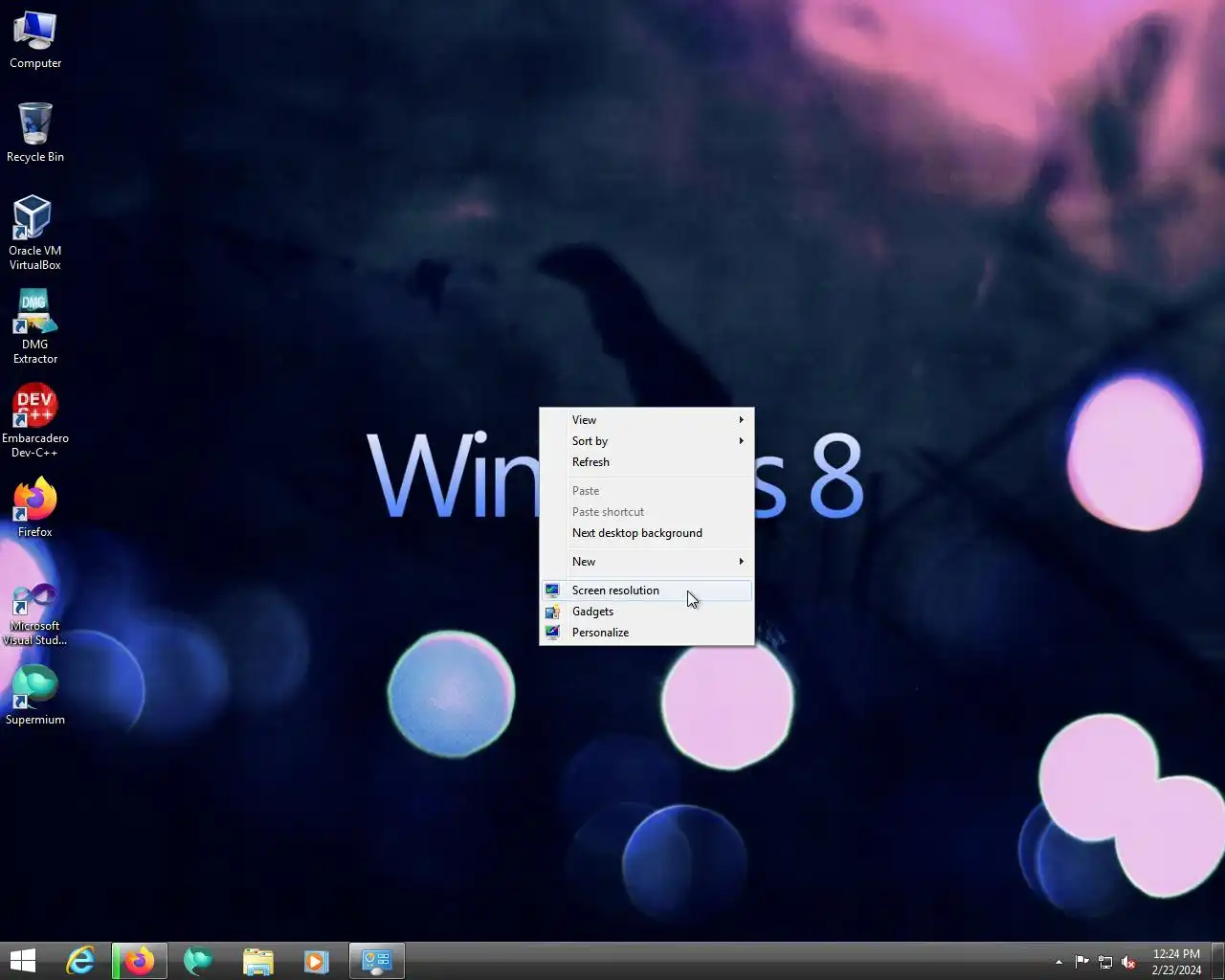
Task: Select the Firefox desktop shortcut
Action: (35, 507)
